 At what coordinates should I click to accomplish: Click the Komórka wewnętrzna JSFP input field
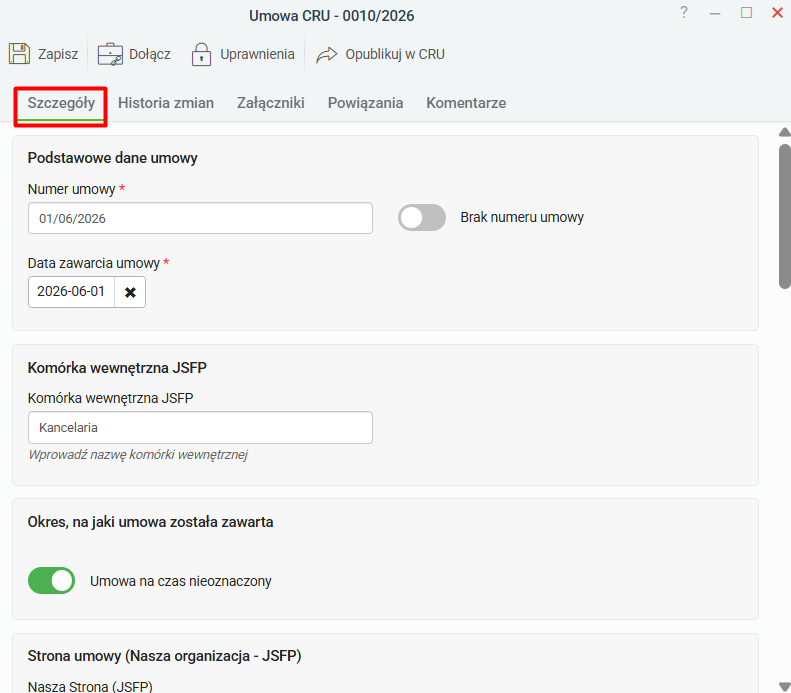point(200,428)
